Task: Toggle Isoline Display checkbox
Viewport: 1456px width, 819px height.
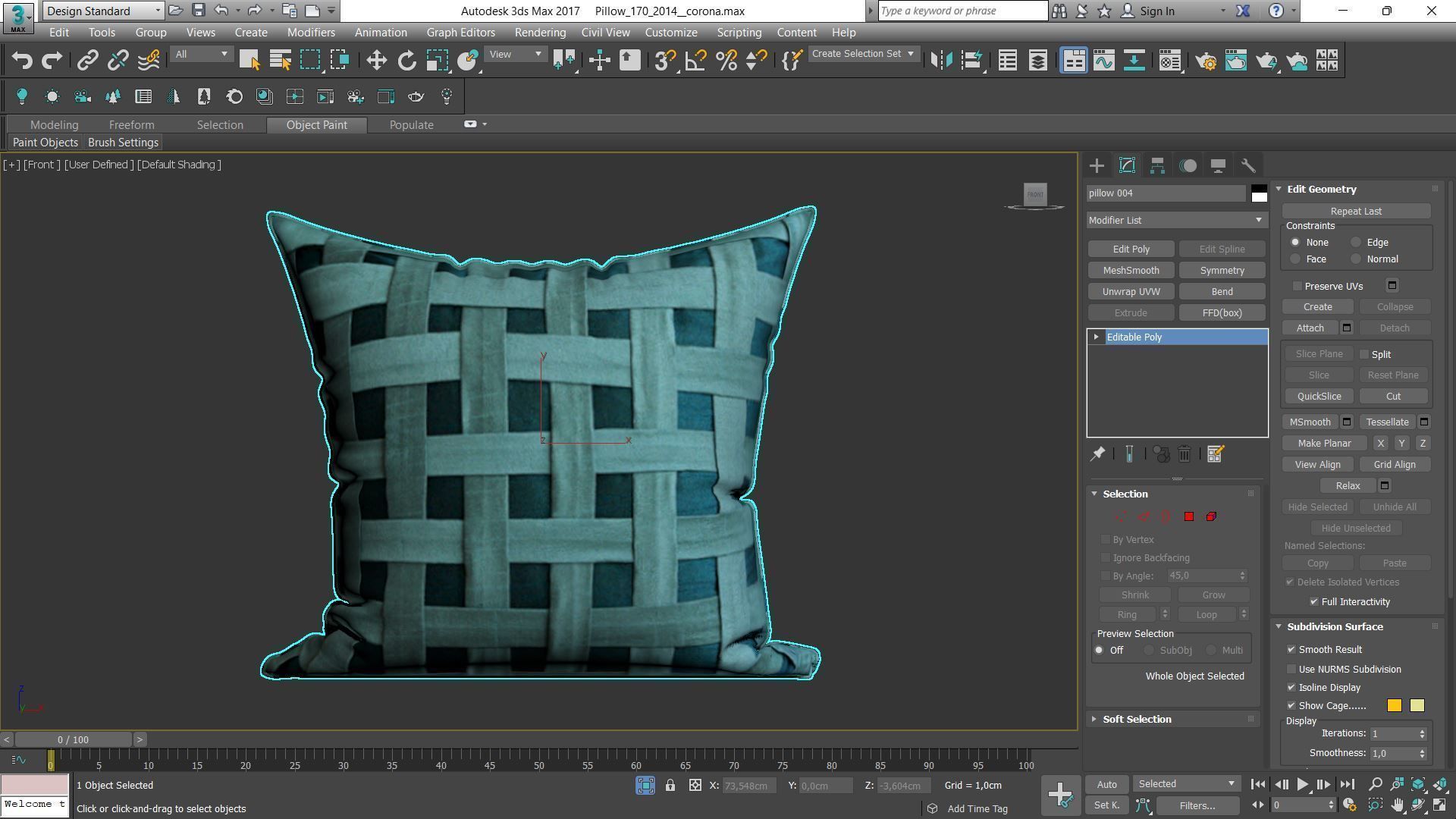Action: tap(1291, 687)
